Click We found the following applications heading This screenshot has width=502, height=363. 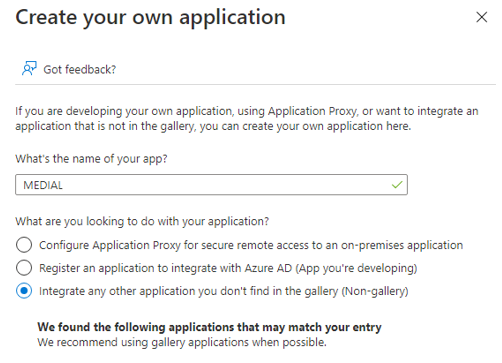(x=209, y=327)
